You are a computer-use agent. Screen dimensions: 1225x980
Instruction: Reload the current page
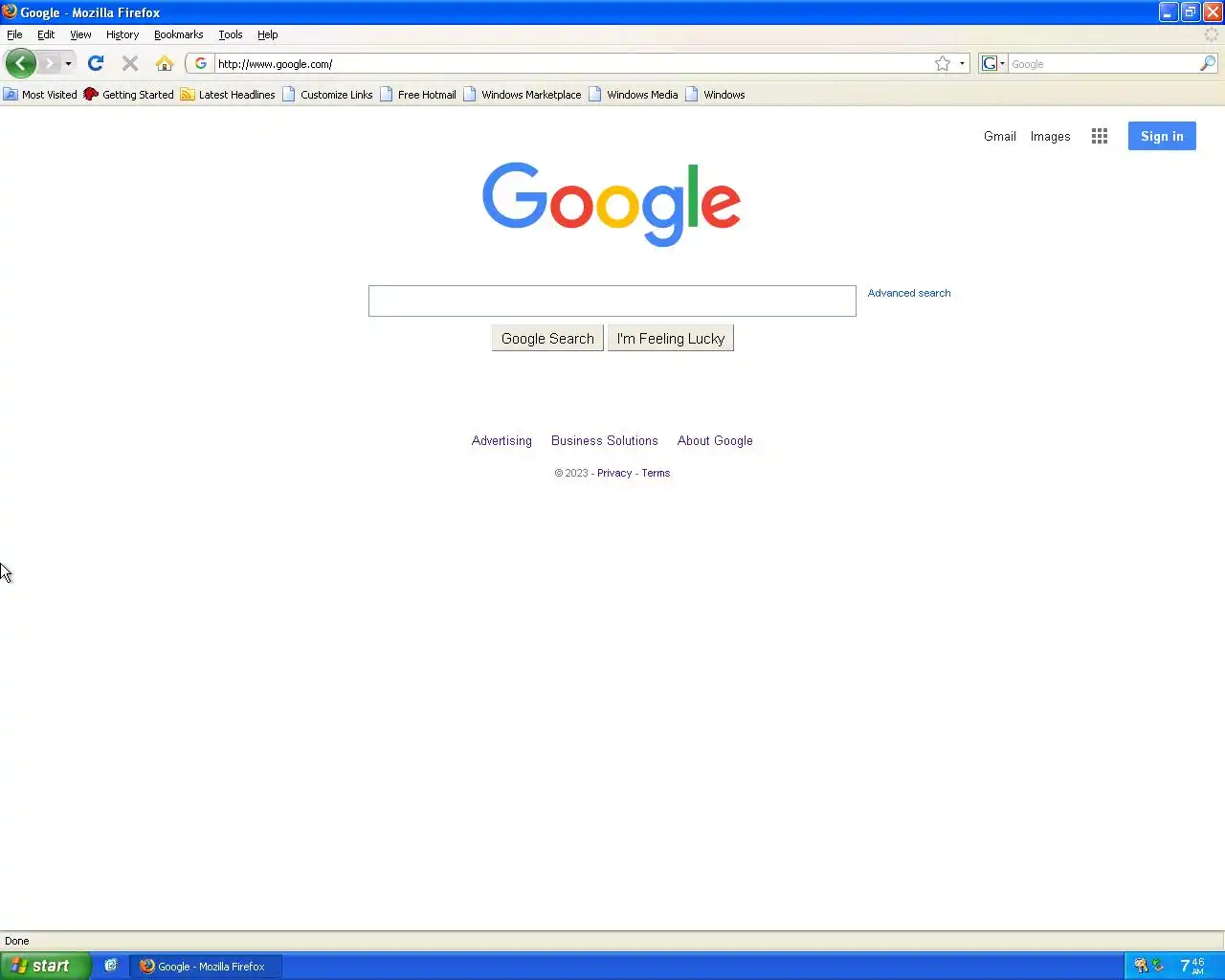point(96,63)
